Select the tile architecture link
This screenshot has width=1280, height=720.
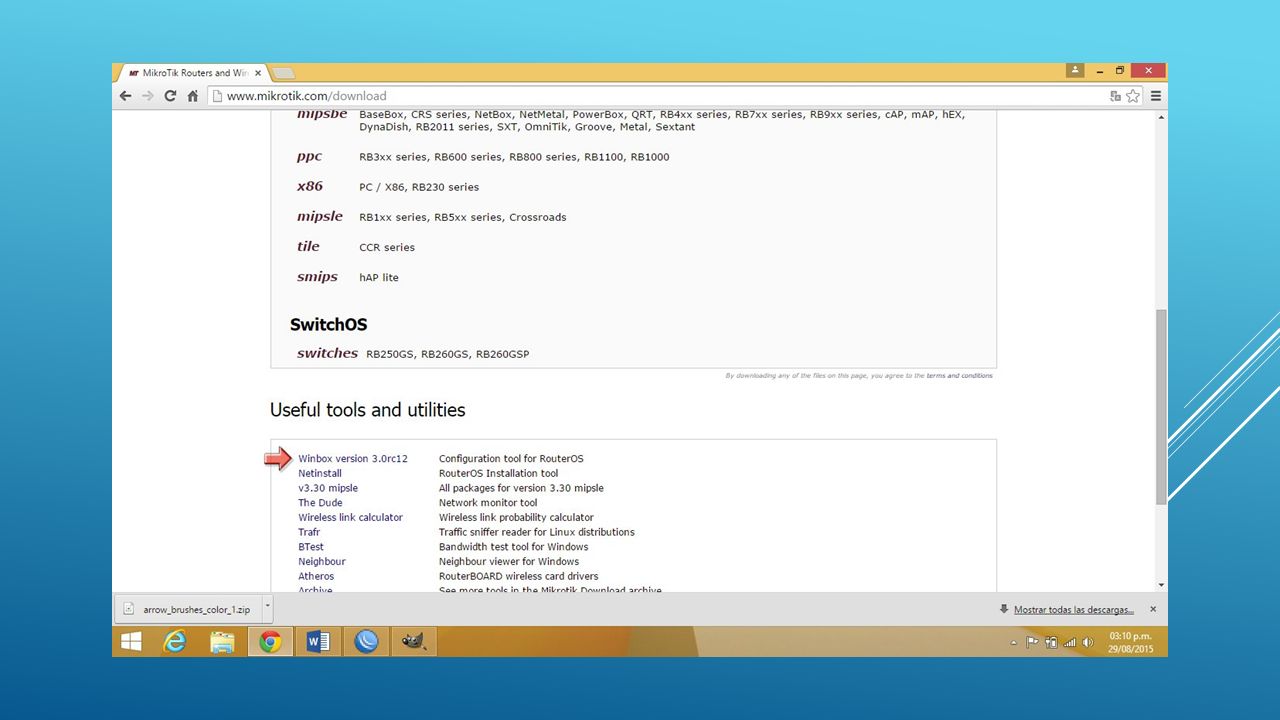(308, 246)
